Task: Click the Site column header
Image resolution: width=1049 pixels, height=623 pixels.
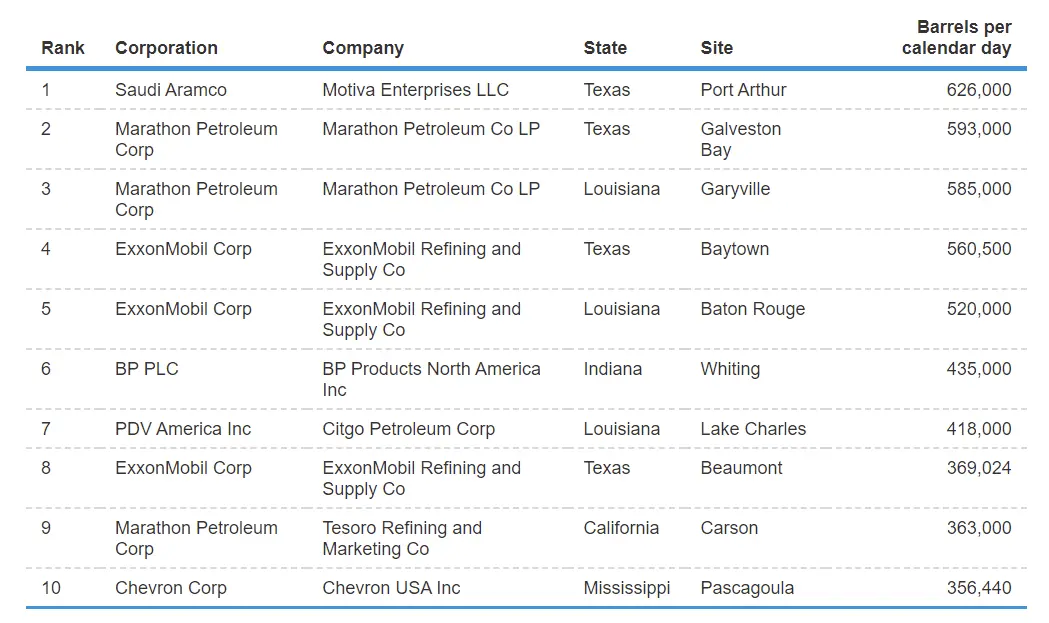Action: pos(717,48)
